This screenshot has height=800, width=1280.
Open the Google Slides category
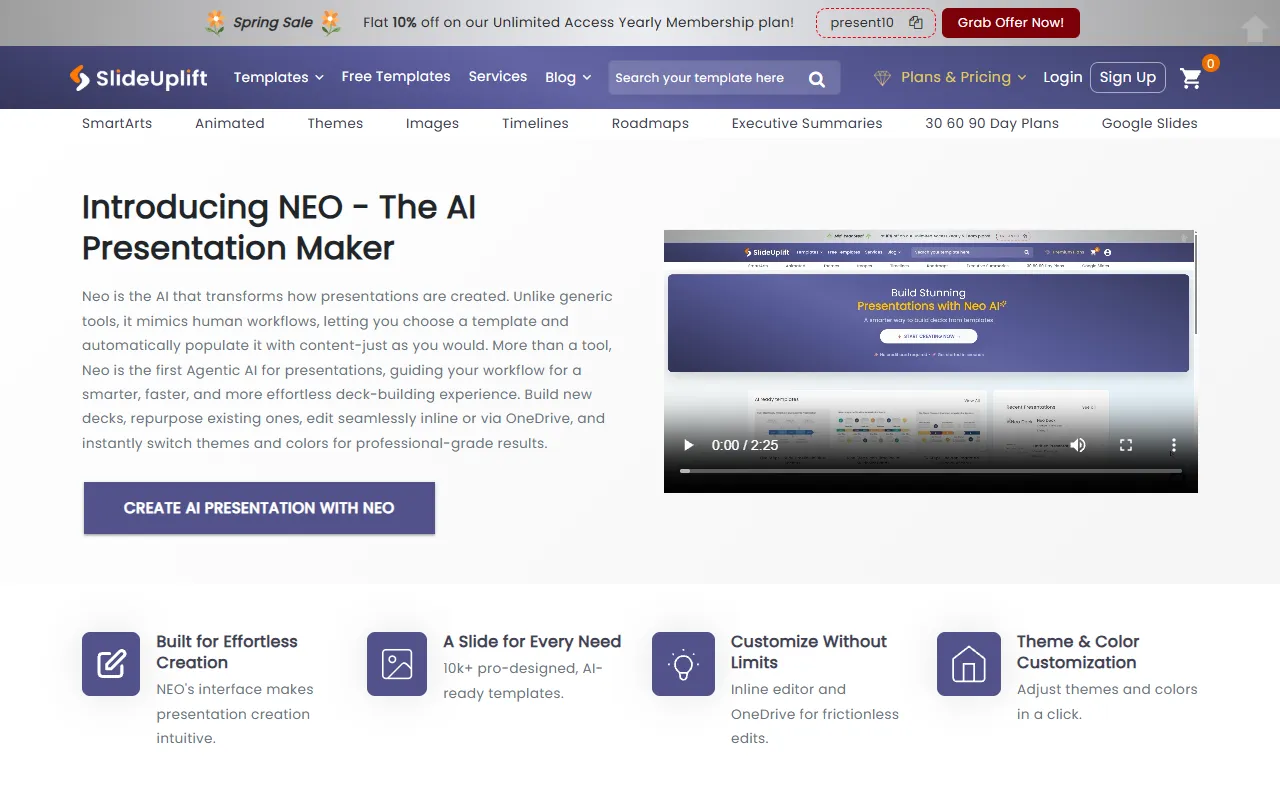coord(1149,123)
